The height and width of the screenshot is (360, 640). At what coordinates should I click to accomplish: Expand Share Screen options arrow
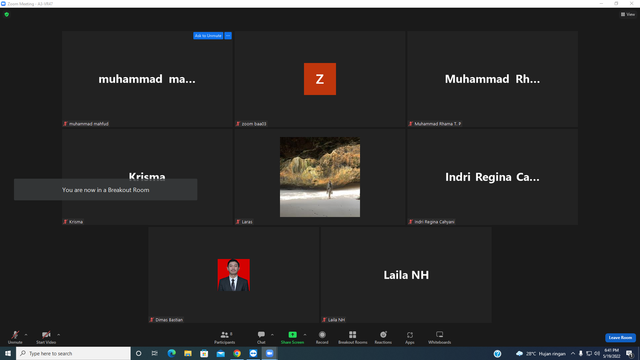point(305,335)
